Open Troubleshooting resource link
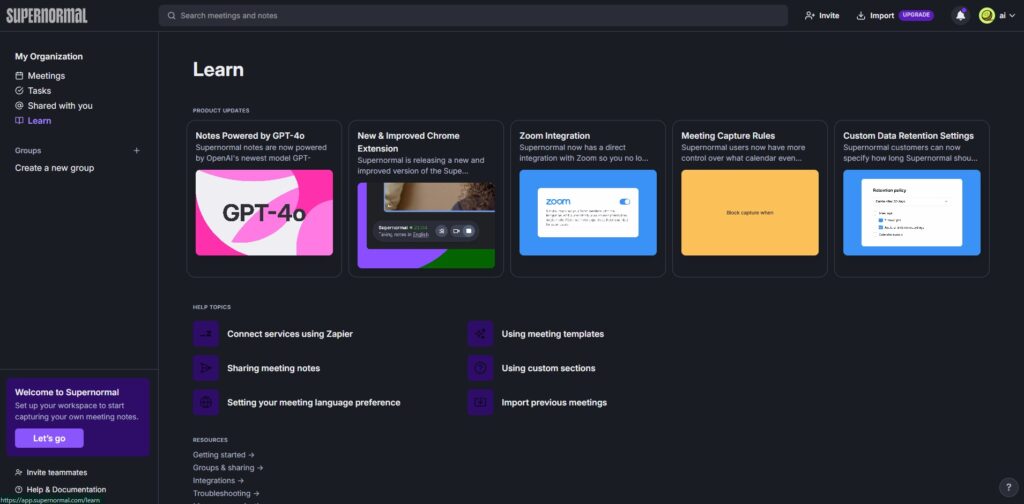 tap(226, 494)
